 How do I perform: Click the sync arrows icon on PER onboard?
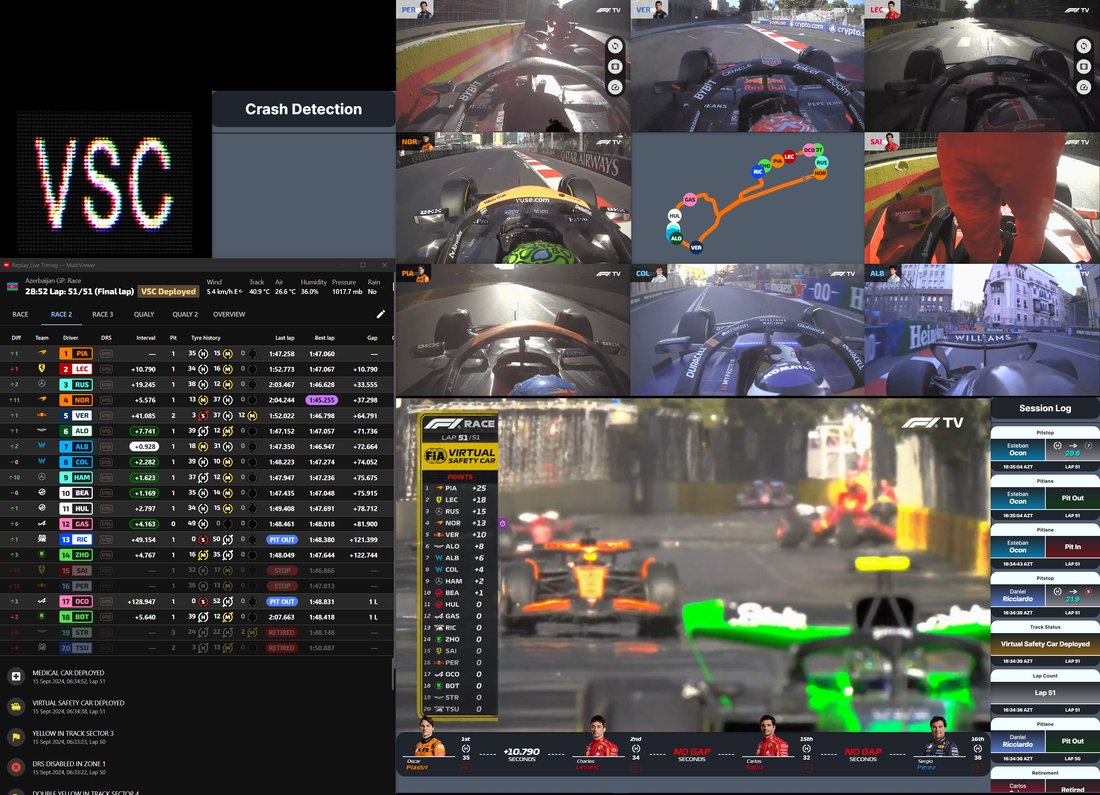click(615, 46)
